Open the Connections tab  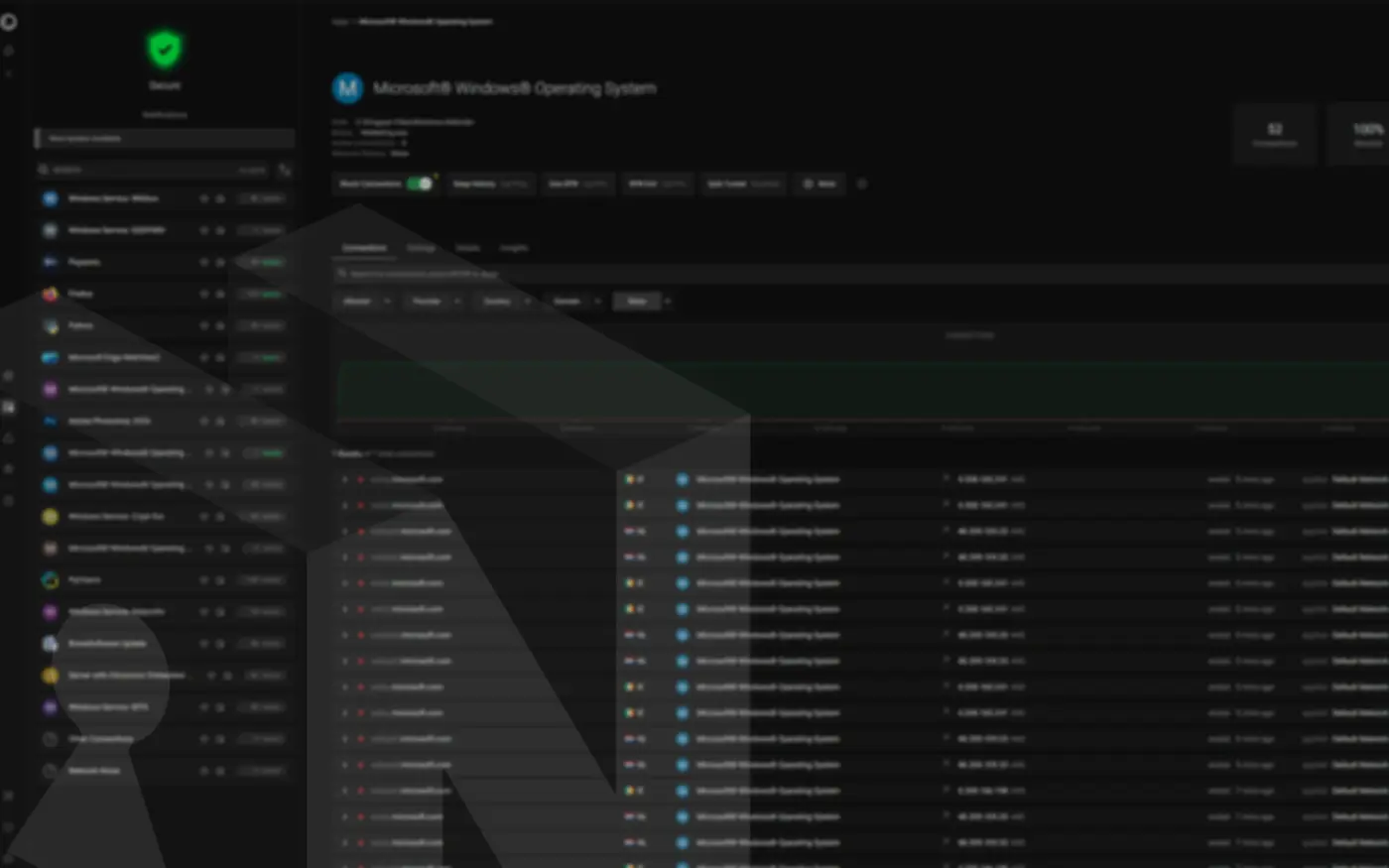364,248
